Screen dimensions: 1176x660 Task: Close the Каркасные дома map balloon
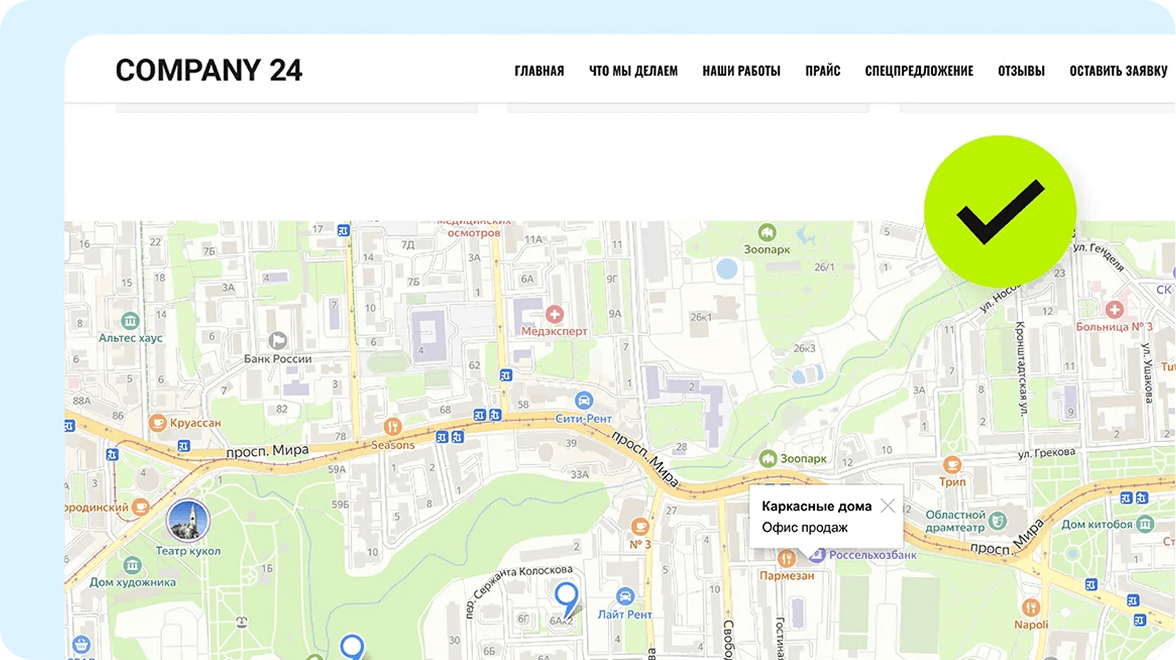(887, 506)
